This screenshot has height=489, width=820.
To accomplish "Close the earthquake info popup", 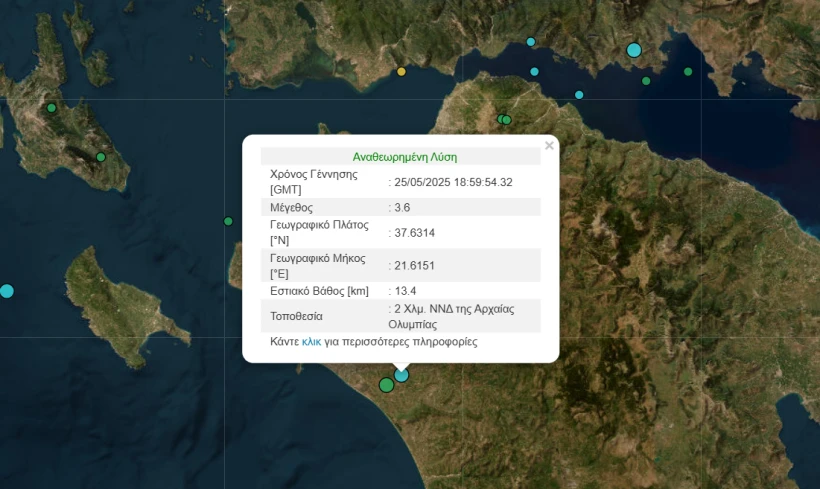I will tap(548, 146).
